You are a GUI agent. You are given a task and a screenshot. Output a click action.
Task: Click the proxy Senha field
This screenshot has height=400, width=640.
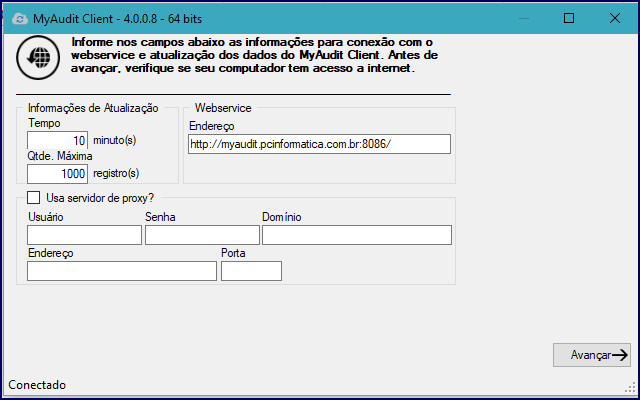[x=202, y=235]
